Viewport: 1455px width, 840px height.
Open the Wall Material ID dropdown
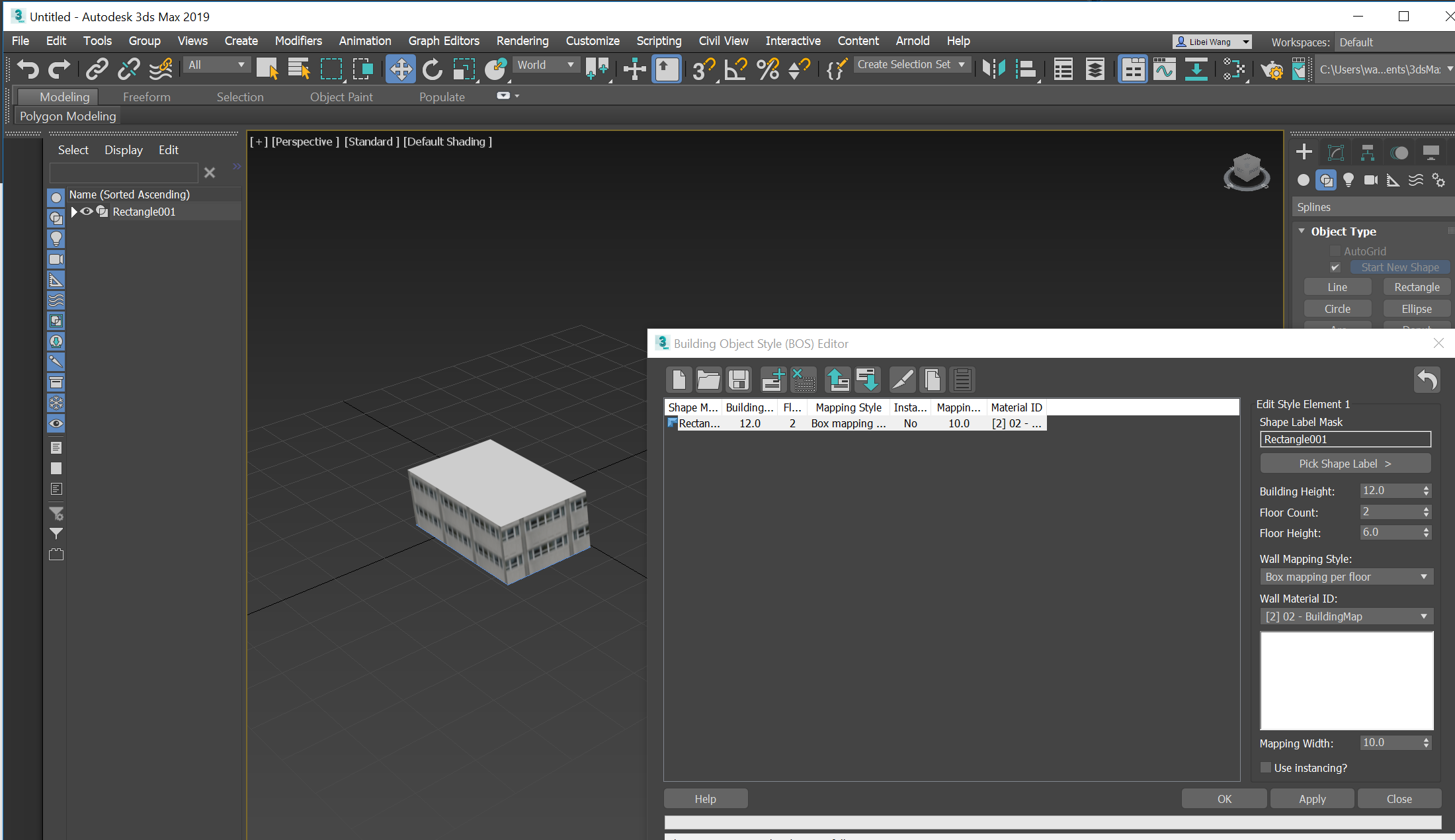point(1423,616)
